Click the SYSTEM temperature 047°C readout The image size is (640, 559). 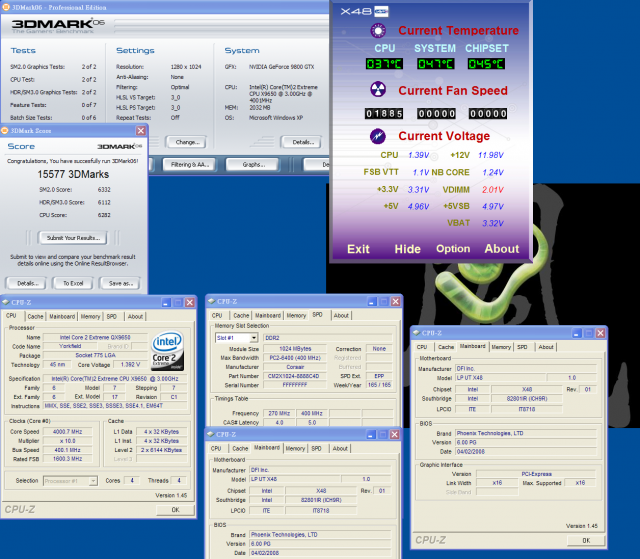pos(436,64)
